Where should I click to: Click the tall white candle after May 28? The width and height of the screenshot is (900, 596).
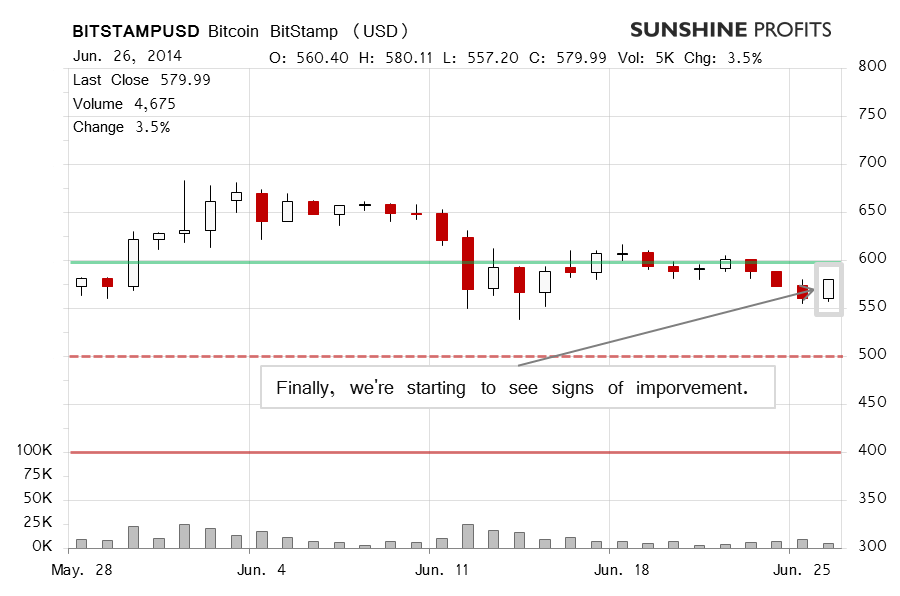[133, 263]
